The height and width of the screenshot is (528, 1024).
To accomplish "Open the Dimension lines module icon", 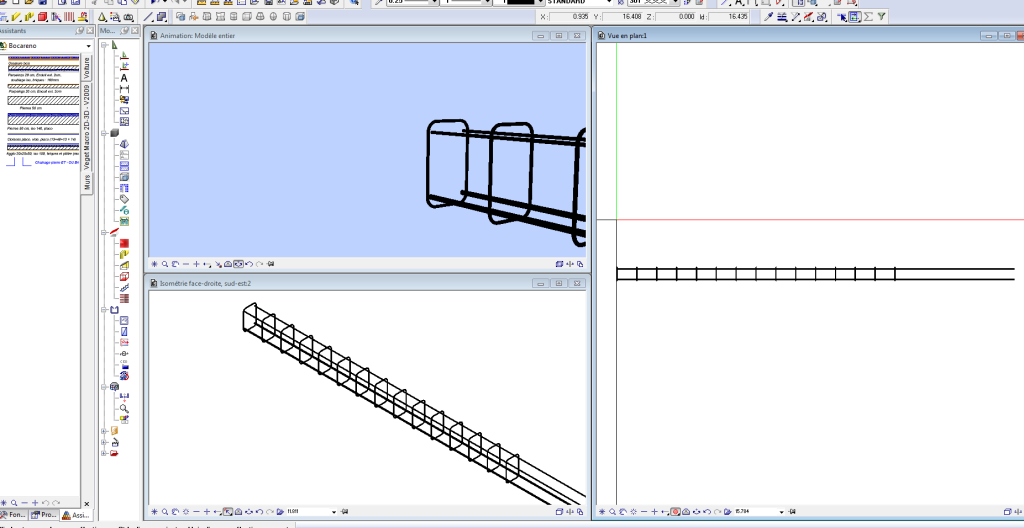I will pyautogui.click(x=124, y=89).
